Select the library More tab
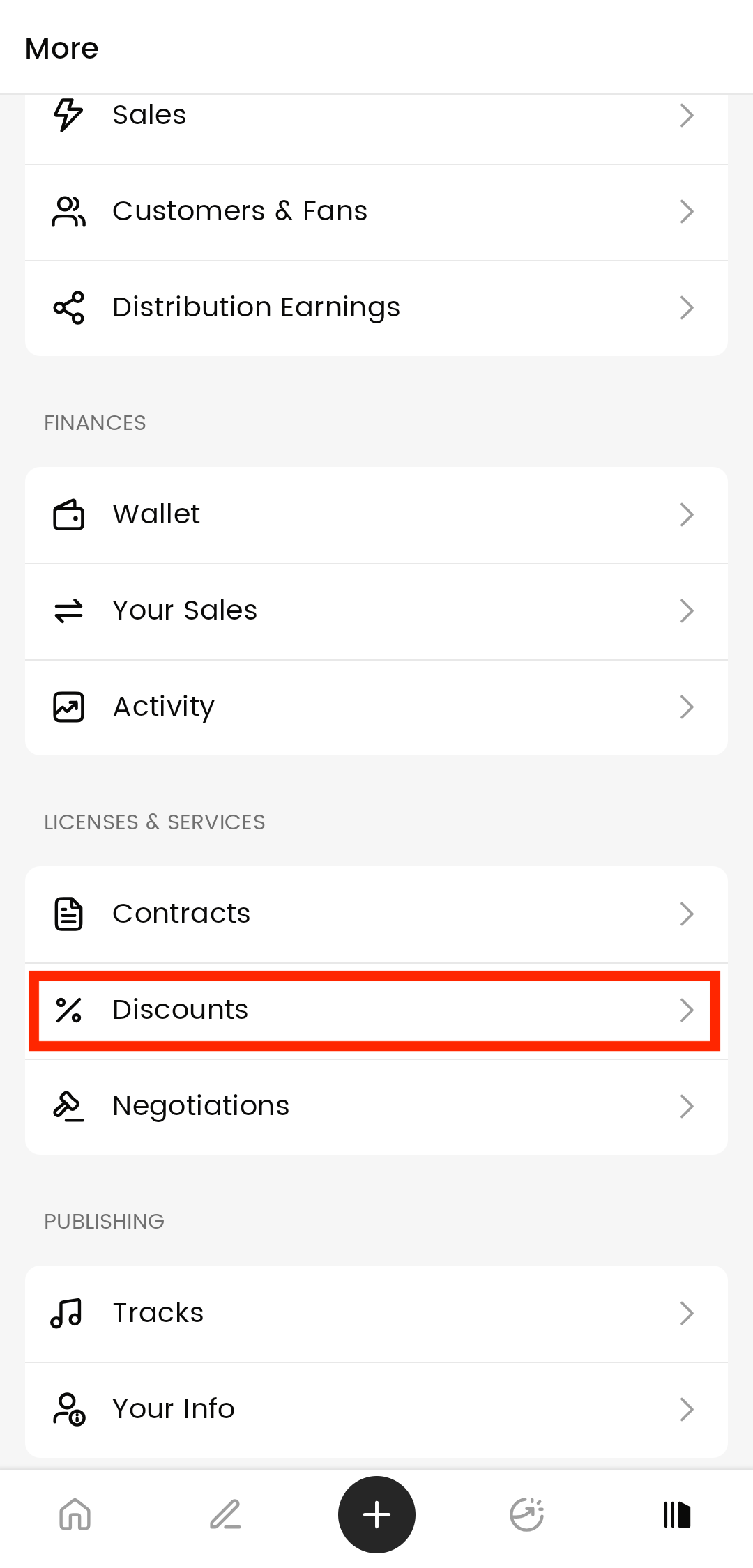Screen dimensions: 753x1568 click(677, 1514)
